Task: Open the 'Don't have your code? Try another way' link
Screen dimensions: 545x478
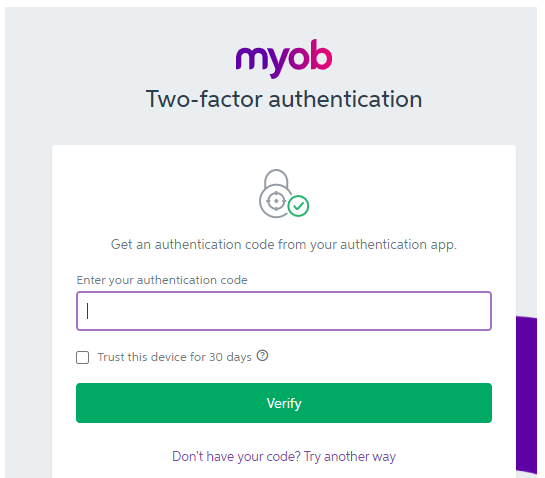Action: [x=284, y=456]
